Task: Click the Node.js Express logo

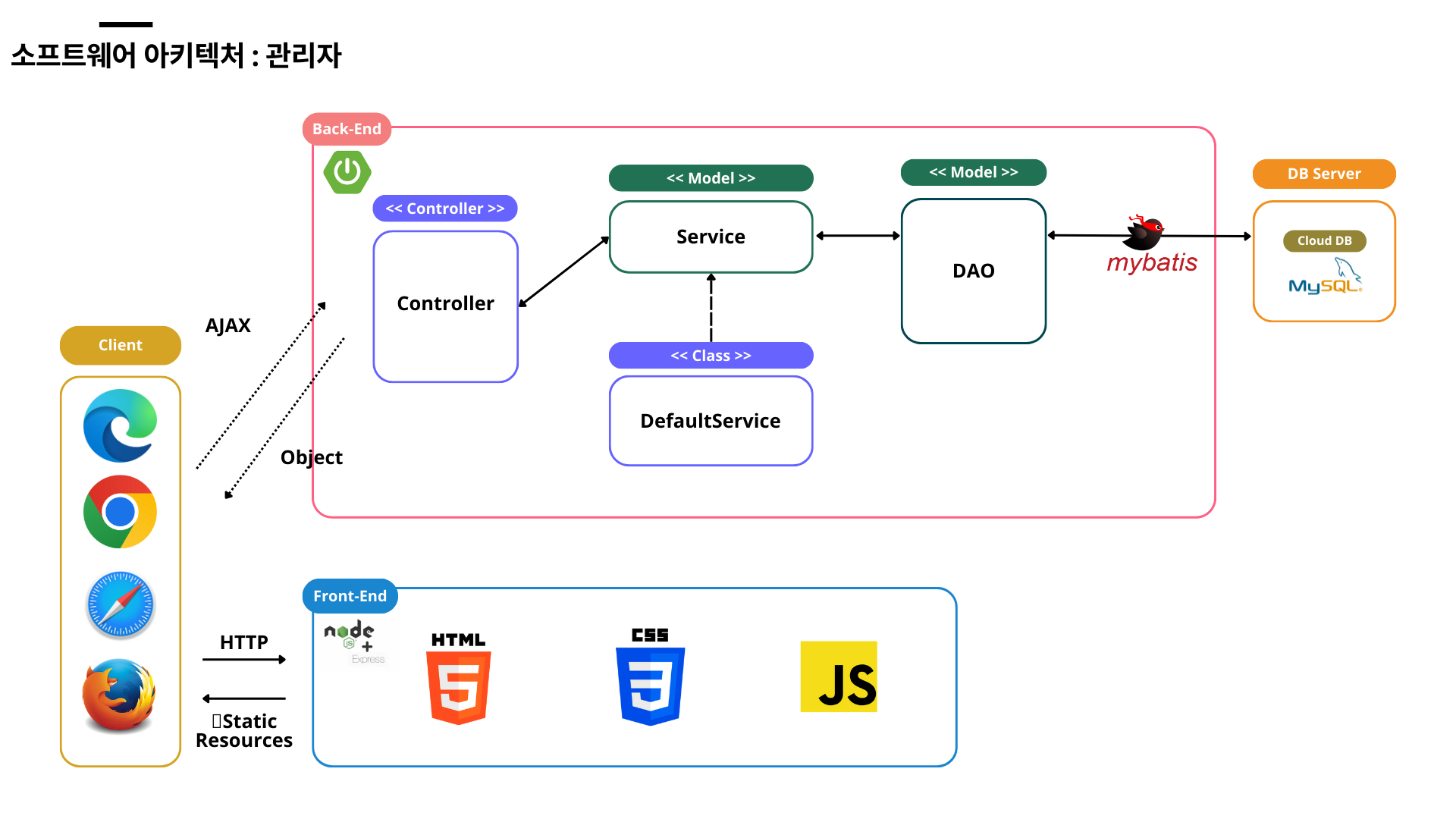Action: [x=355, y=643]
